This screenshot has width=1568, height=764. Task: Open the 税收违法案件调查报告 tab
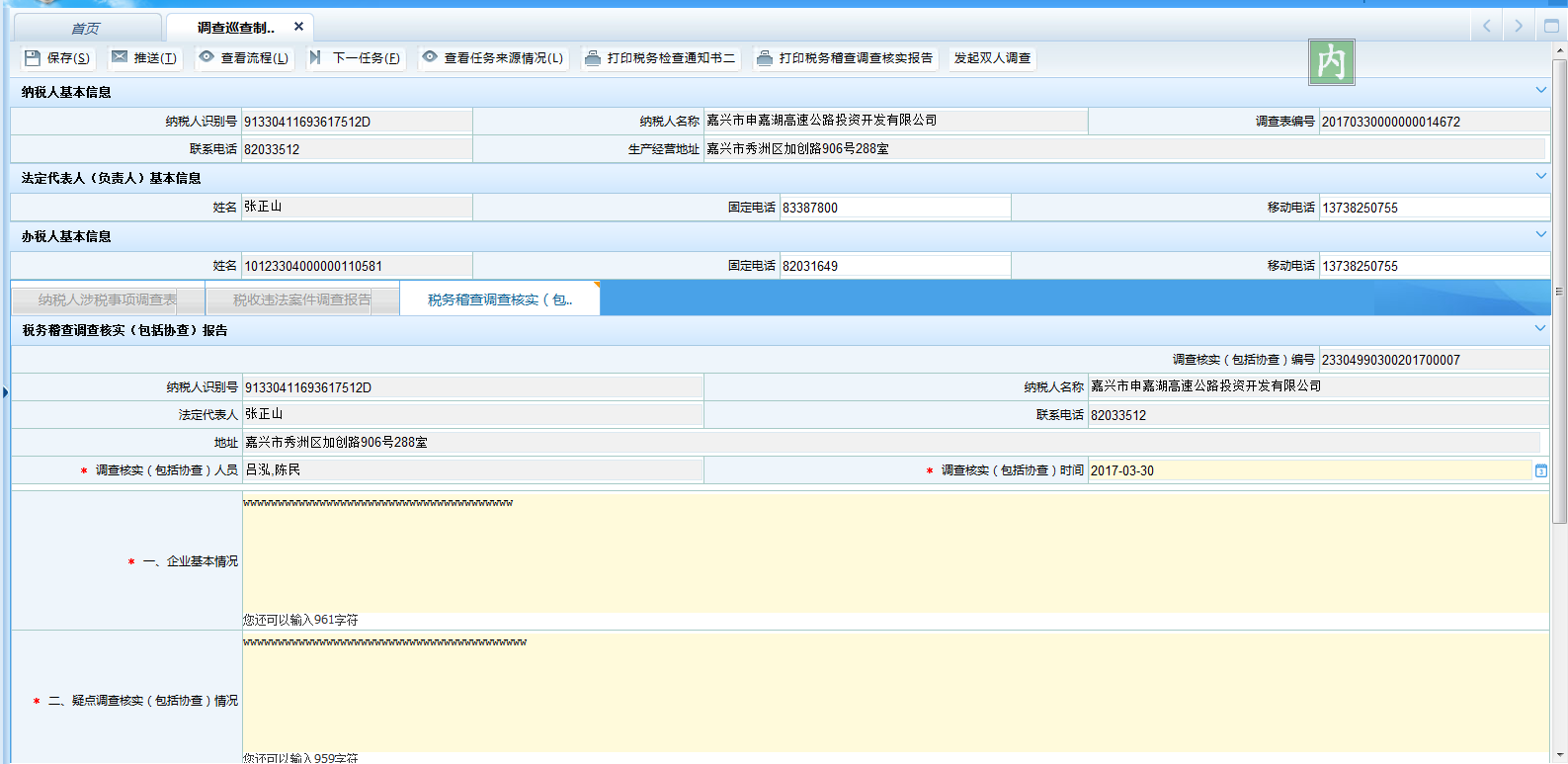click(302, 299)
